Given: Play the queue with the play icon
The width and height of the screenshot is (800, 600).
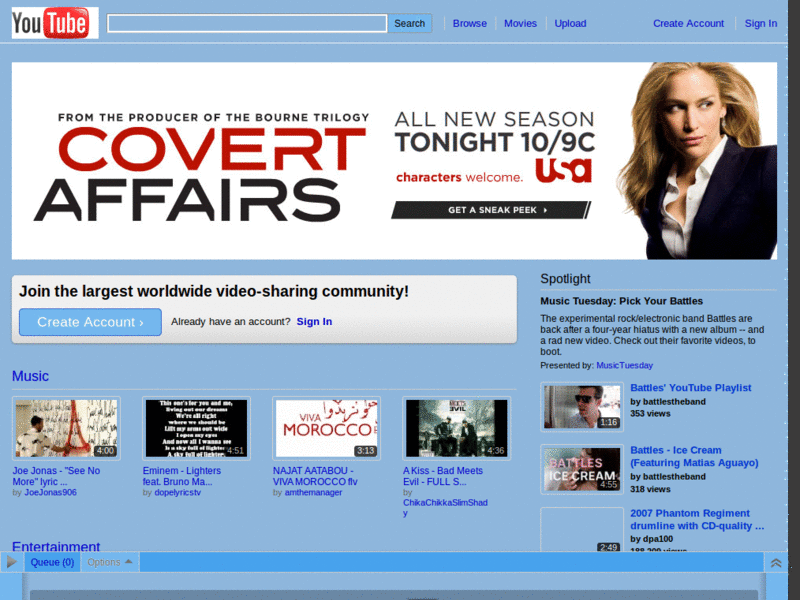Looking at the screenshot, I should (x=11, y=562).
